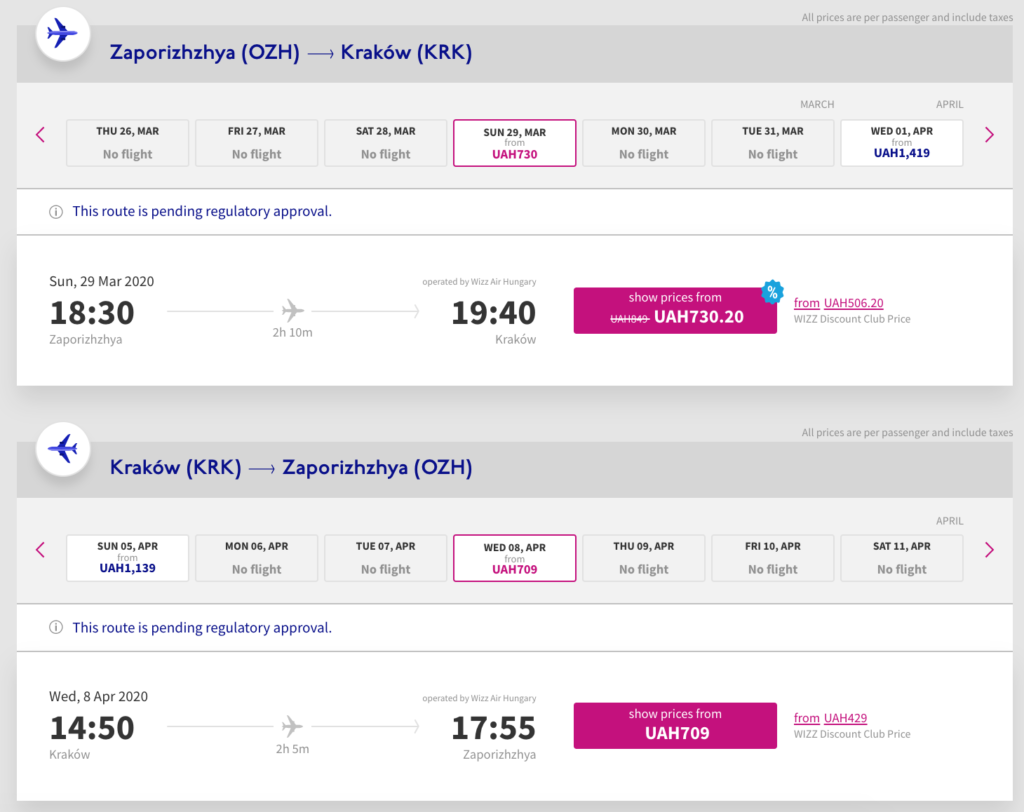Select Wed 01 Apr UAH1,419 date tab
The image size is (1024, 812).
click(901, 143)
